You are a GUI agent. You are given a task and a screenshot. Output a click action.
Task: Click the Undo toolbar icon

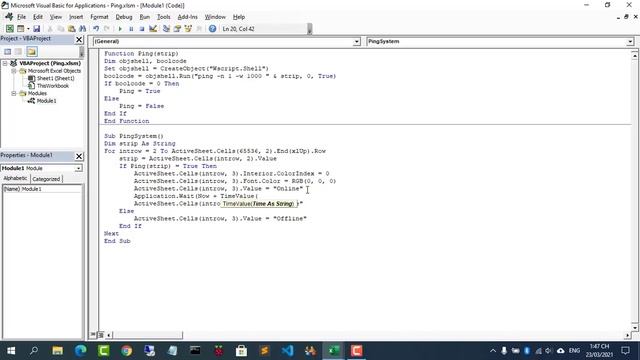[x=96, y=29]
